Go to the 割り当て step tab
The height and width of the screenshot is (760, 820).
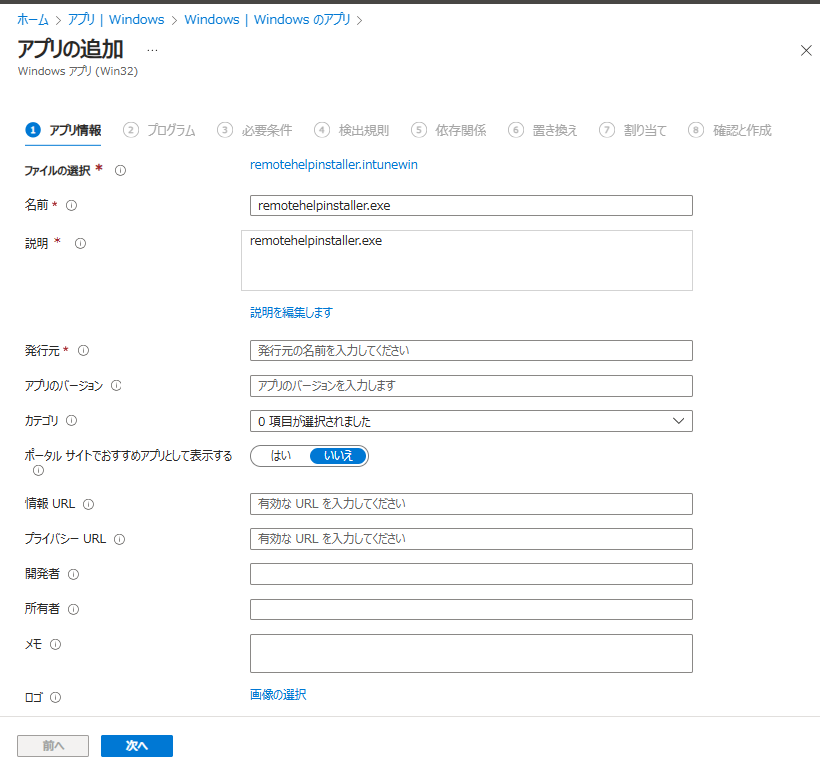pos(633,130)
